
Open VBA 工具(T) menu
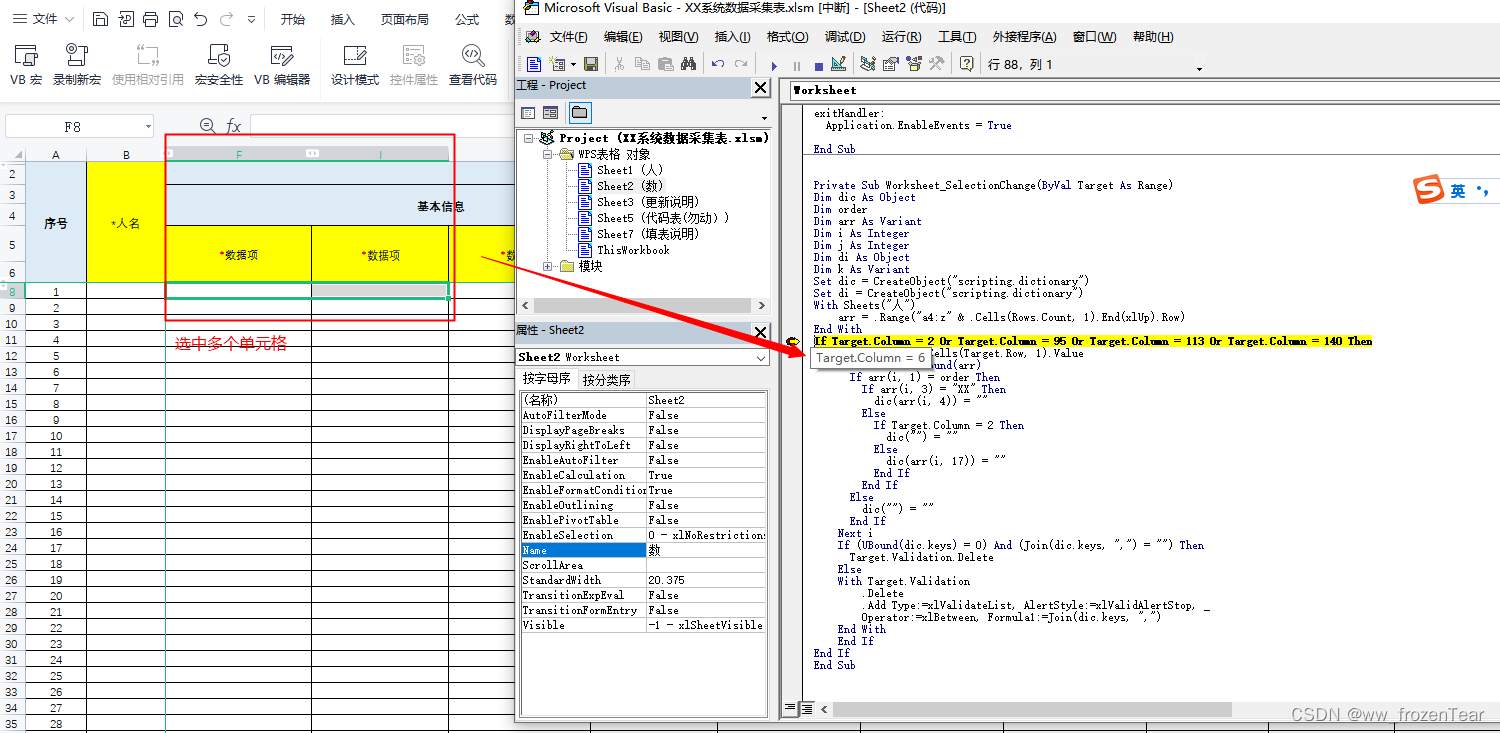click(956, 37)
